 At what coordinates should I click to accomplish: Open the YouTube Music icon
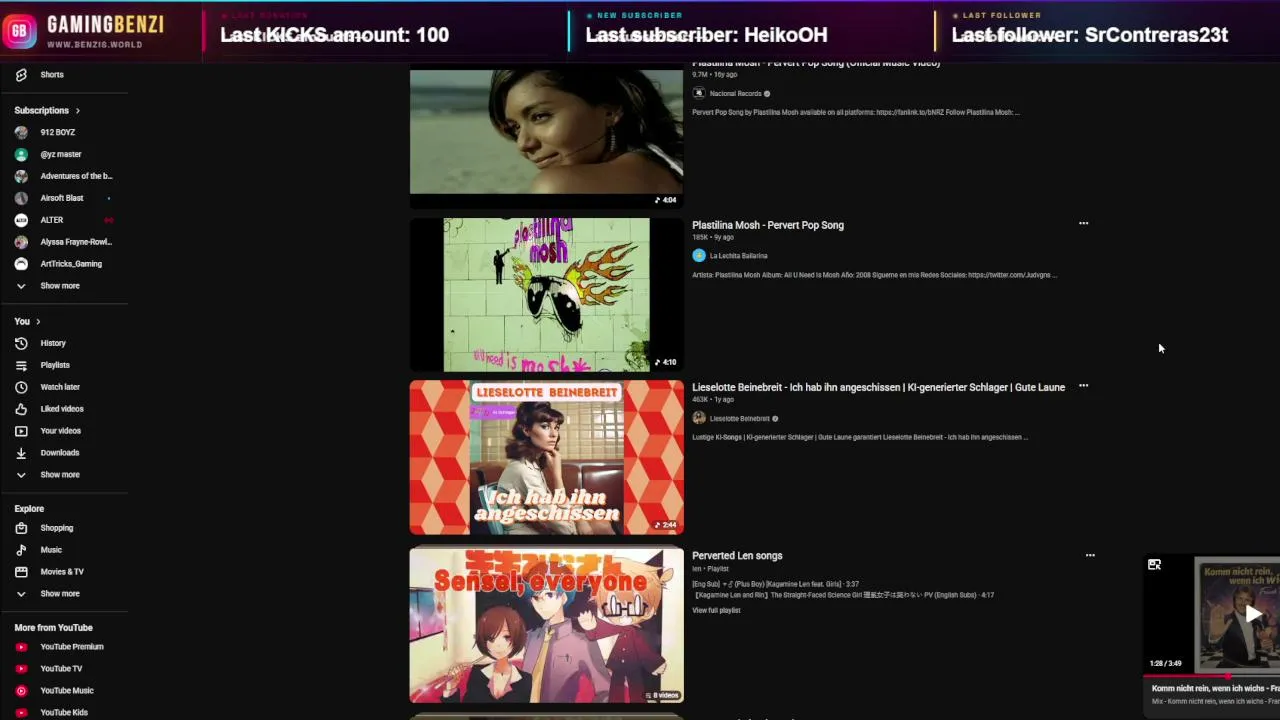[x=21, y=691]
